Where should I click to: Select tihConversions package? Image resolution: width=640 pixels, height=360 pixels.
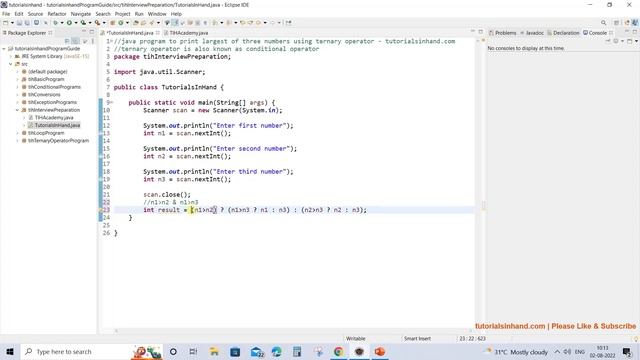tap(44, 95)
